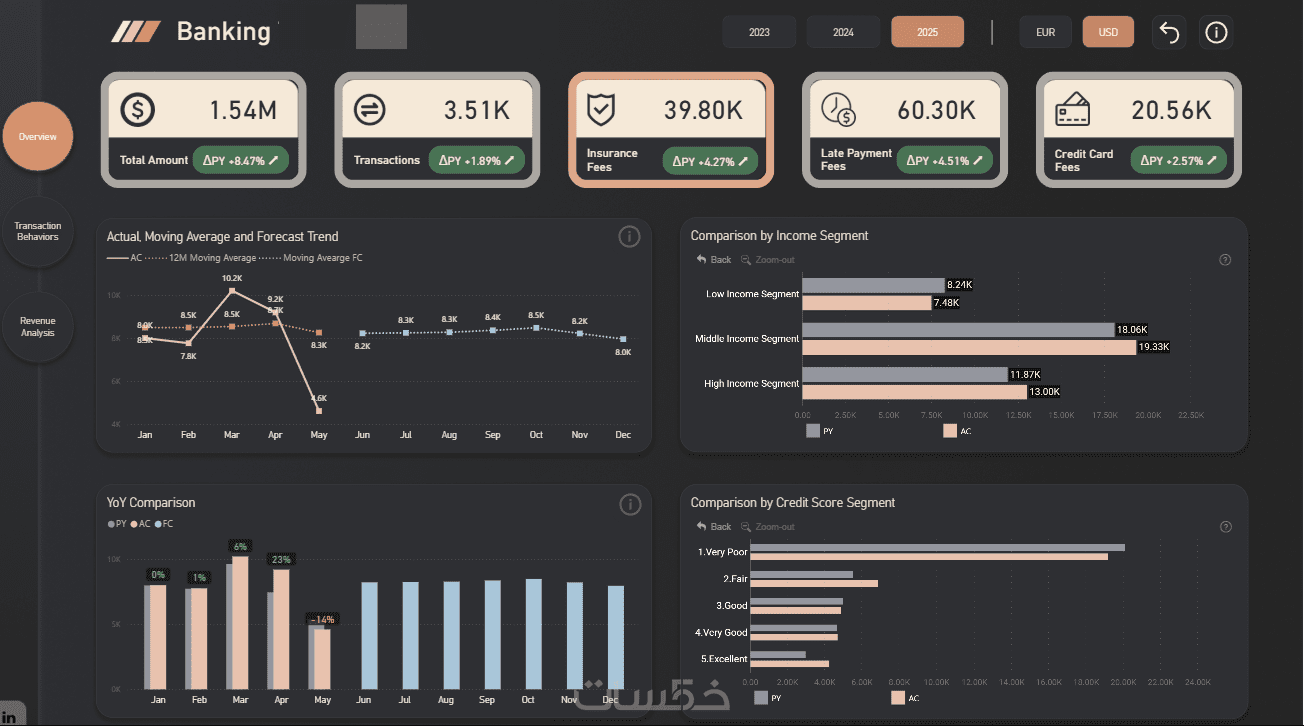Select year 2024
Viewport: 1304px width, 726px height.
coord(843,32)
